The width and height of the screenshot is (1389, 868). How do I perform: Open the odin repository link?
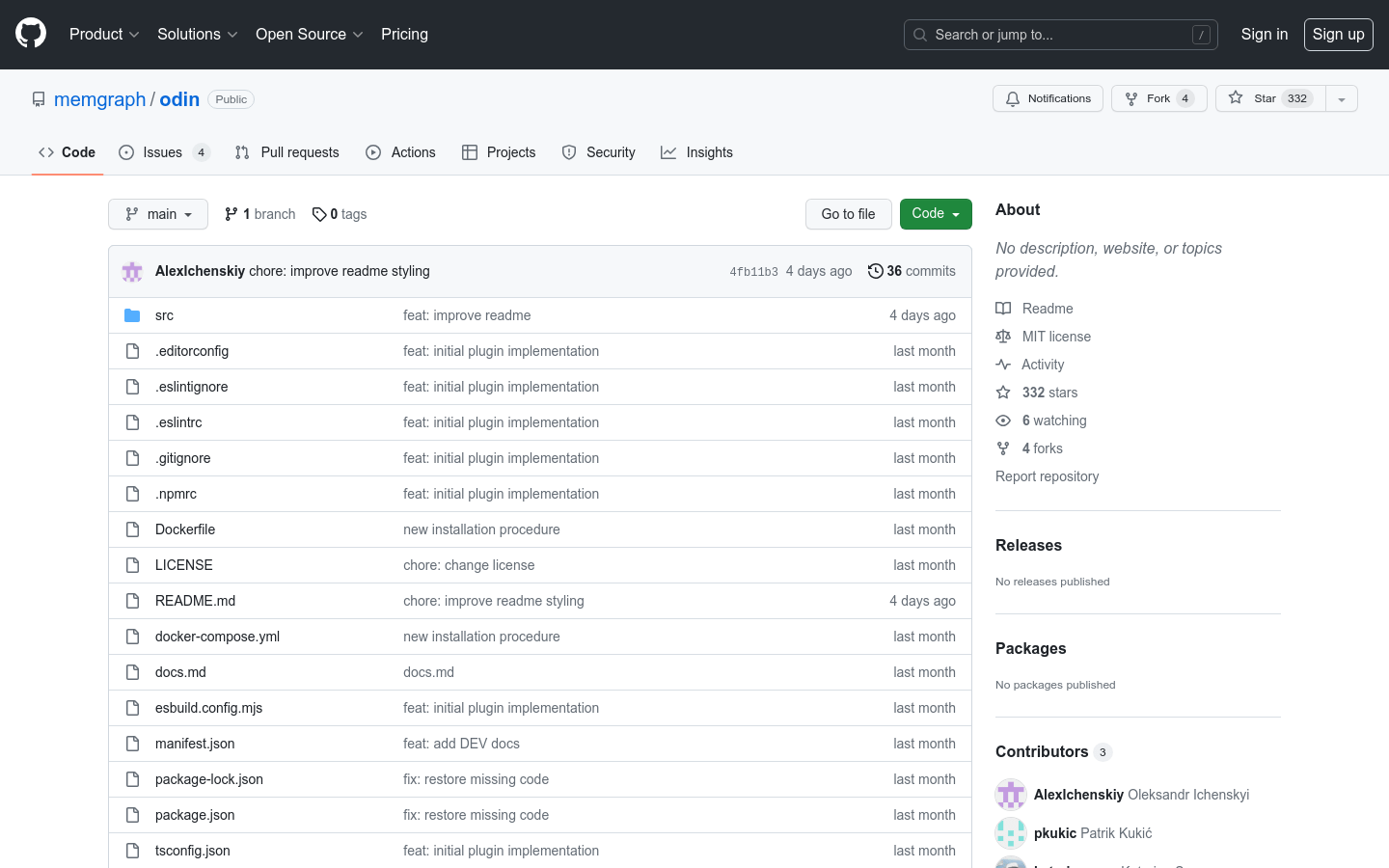coord(179,99)
